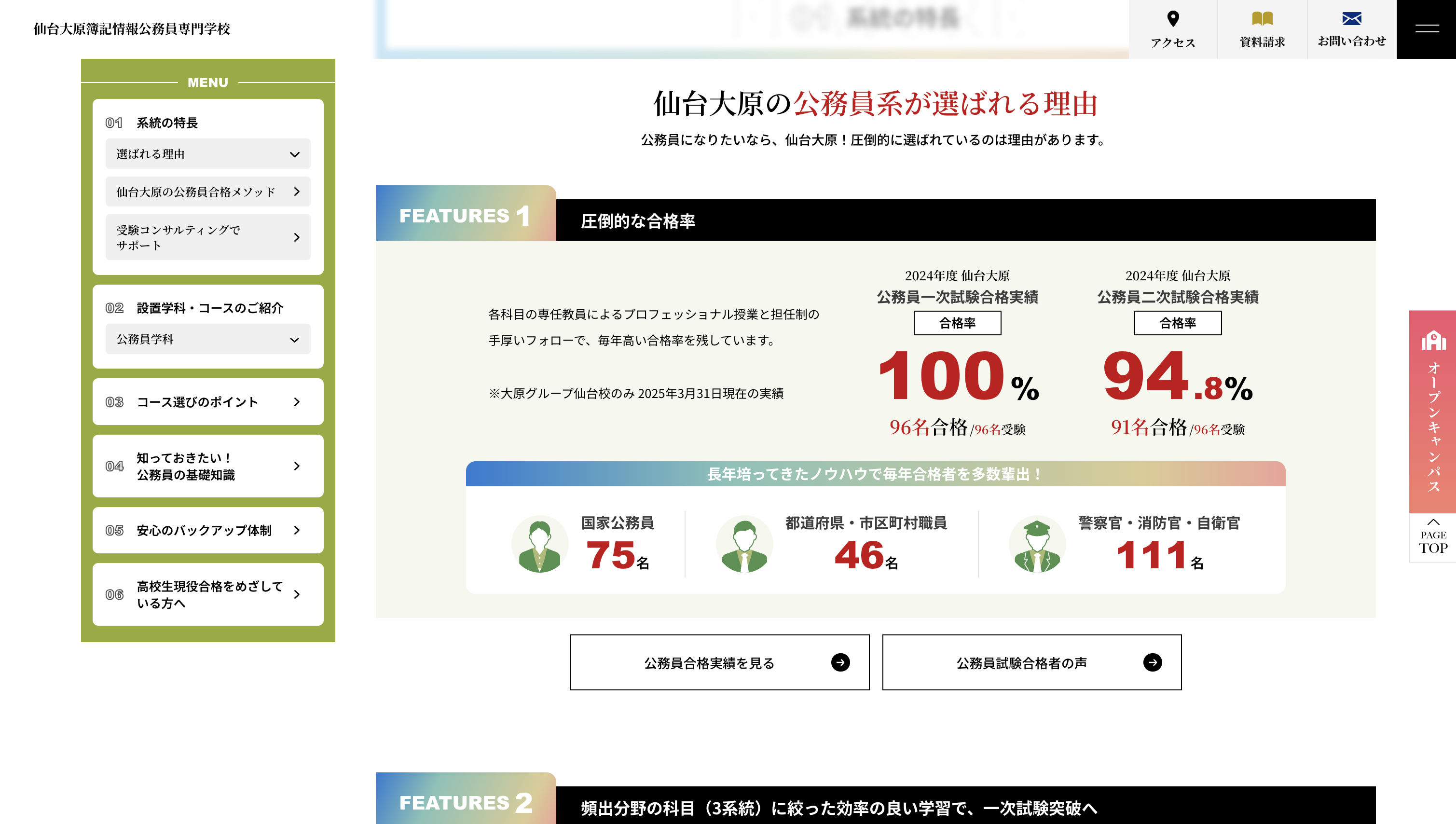Click the contact envelope icon

(x=1351, y=19)
